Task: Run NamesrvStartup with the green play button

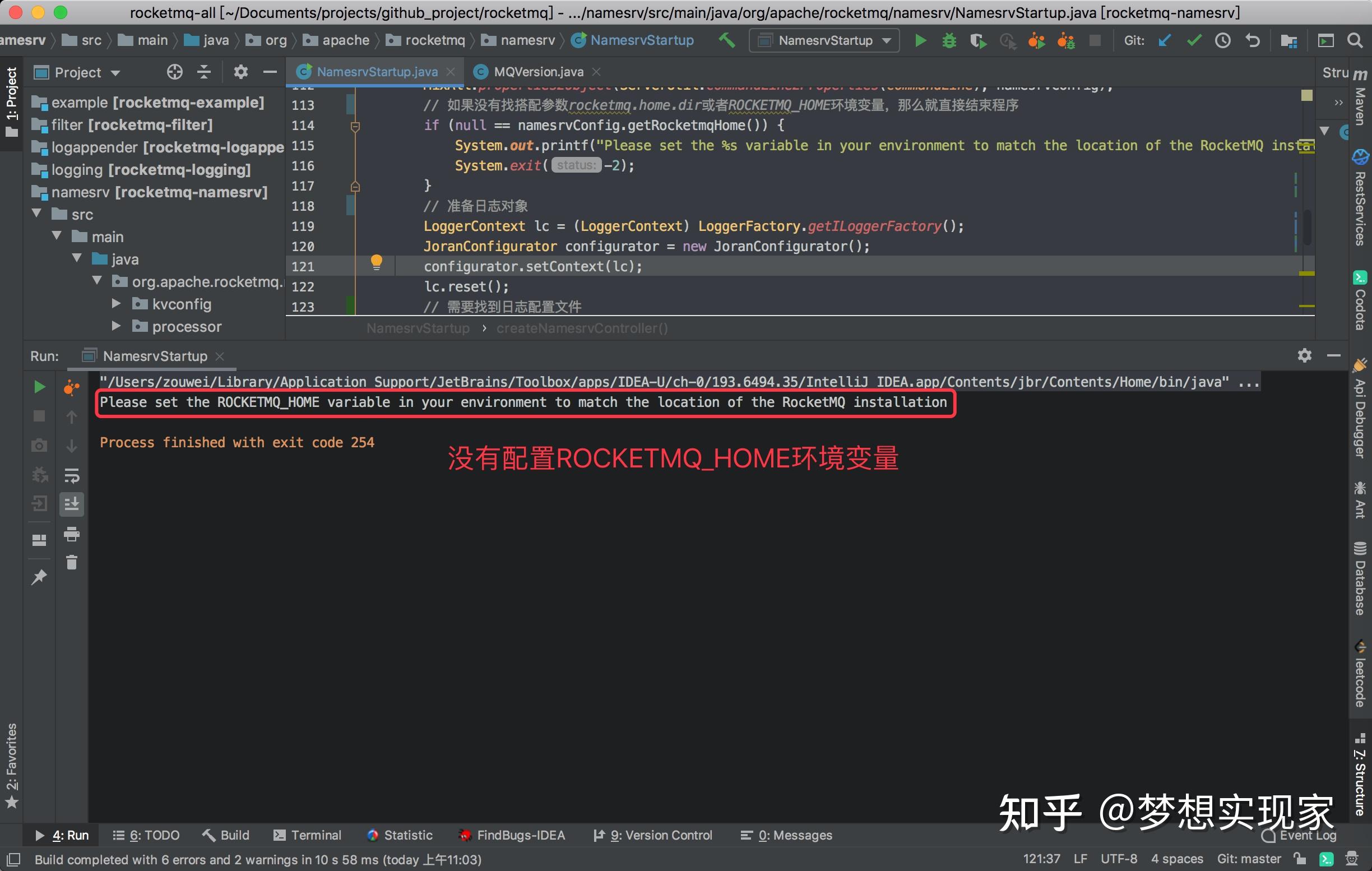Action: pos(920,40)
